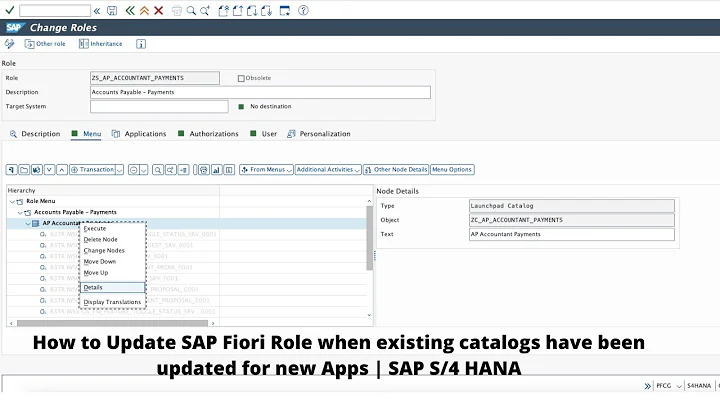Click the Inheritance button
720x404 pixels.
coord(101,44)
